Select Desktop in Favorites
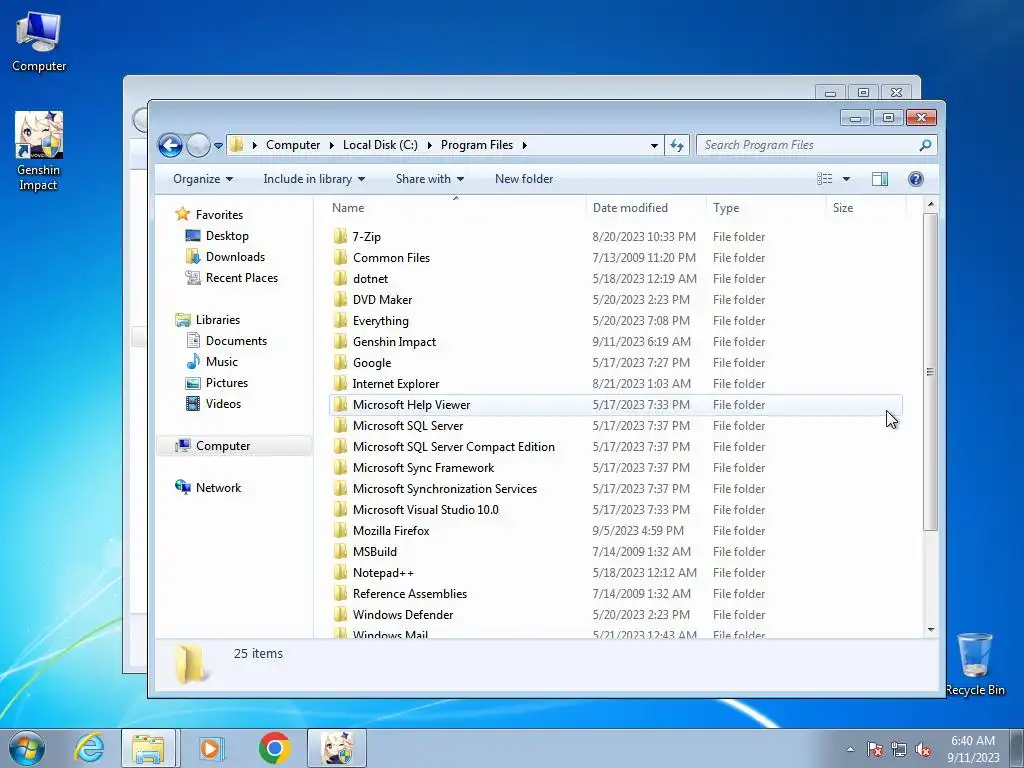This screenshot has height=768, width=1024. pyautogui.click(x=217, y=236)
